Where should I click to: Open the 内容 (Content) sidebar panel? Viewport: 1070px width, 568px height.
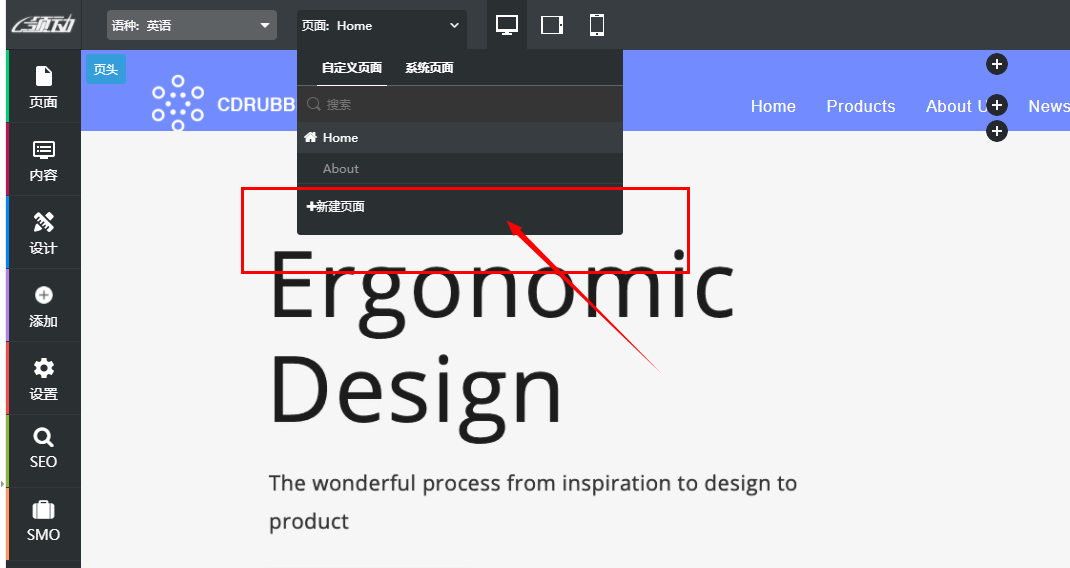pos(43,160)
